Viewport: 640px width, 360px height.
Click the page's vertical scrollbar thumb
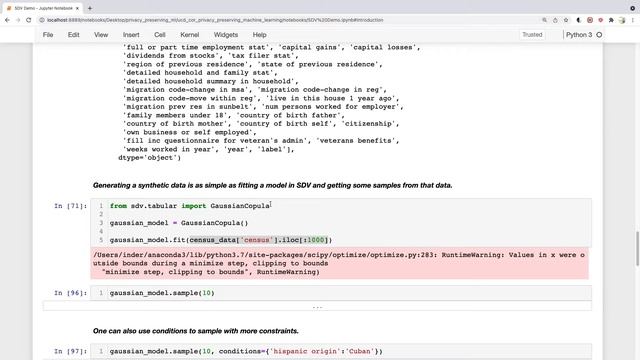[638, 249]
